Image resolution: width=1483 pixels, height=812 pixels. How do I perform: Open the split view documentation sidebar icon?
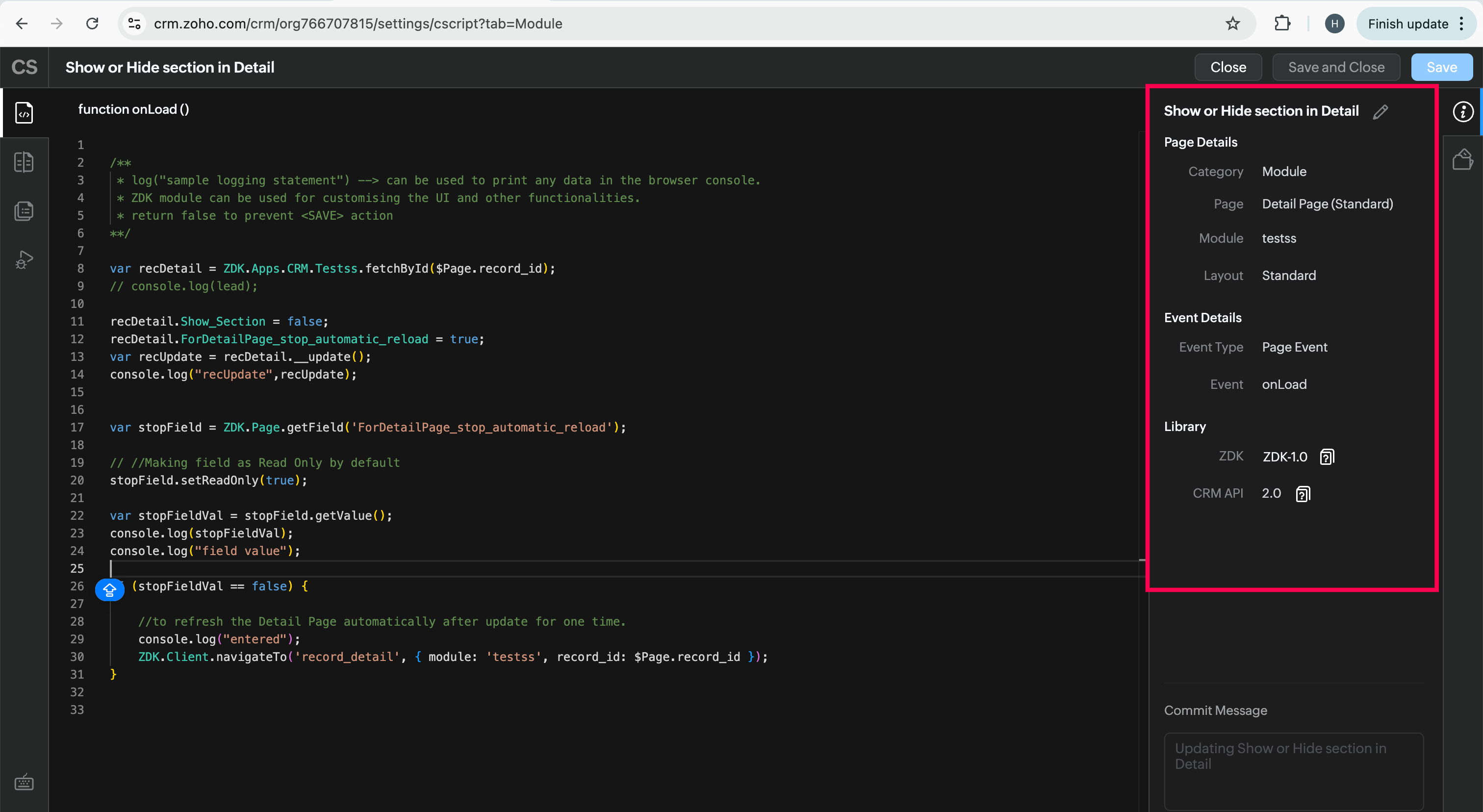point(24,162)
